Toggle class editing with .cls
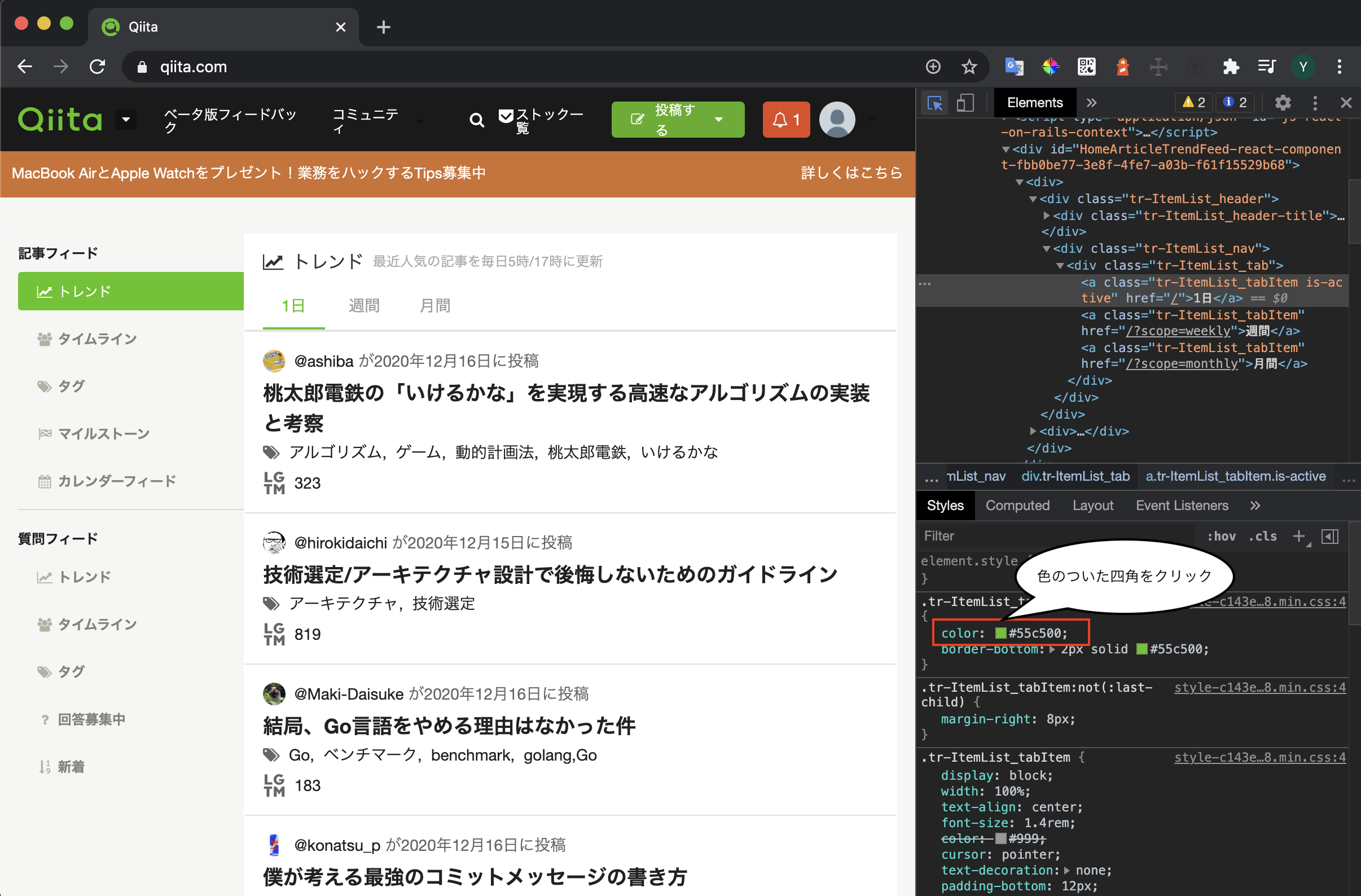This screenshot has width=1361, height=896. (1263, 536)
